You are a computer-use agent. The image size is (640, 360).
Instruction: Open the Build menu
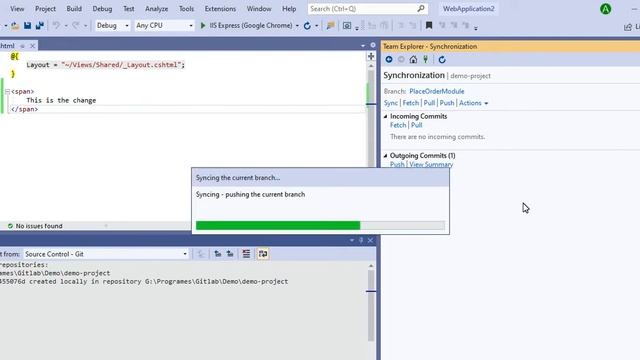74,9
